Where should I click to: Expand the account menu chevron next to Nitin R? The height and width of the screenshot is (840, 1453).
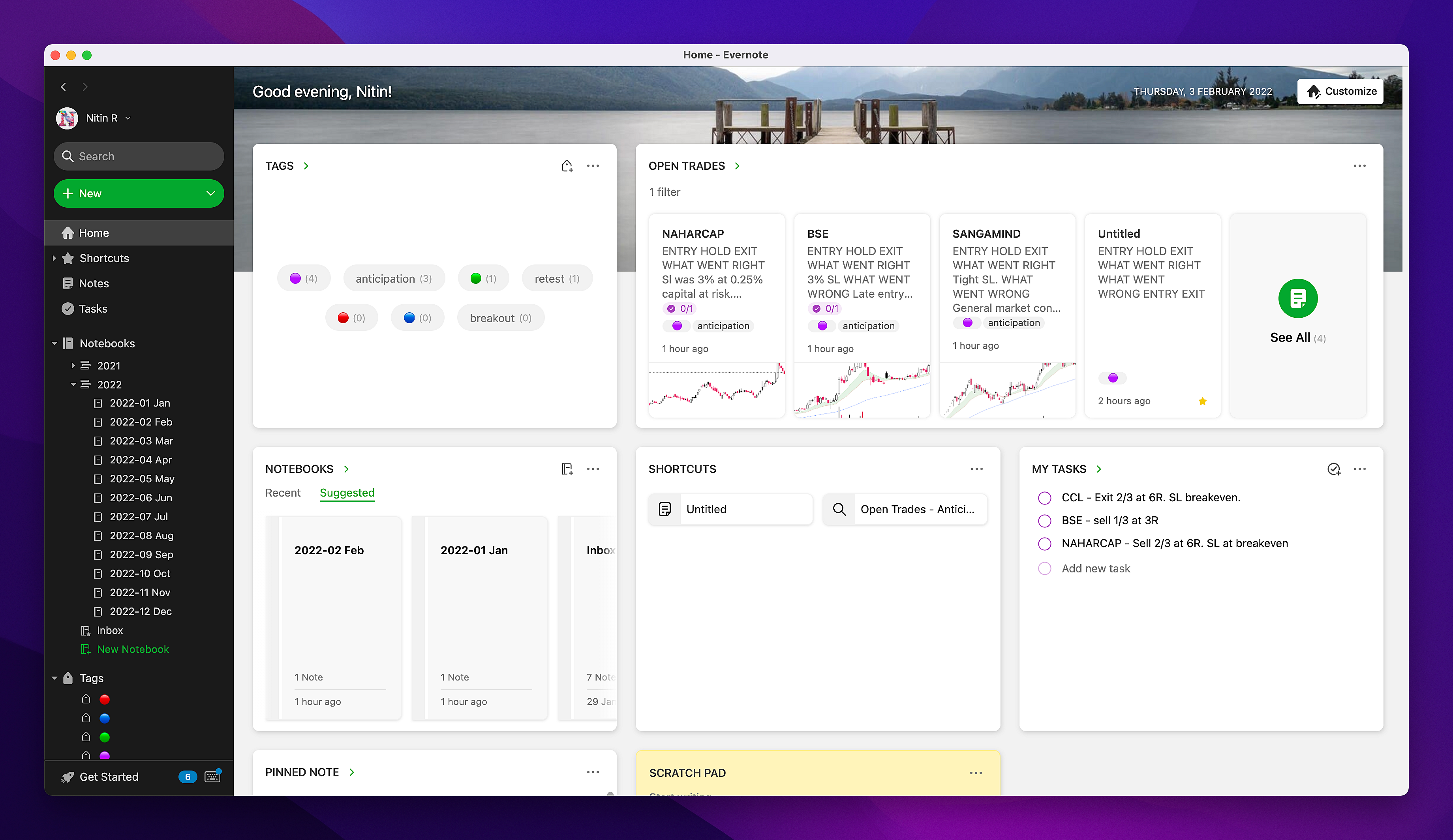tap(128, 118)
